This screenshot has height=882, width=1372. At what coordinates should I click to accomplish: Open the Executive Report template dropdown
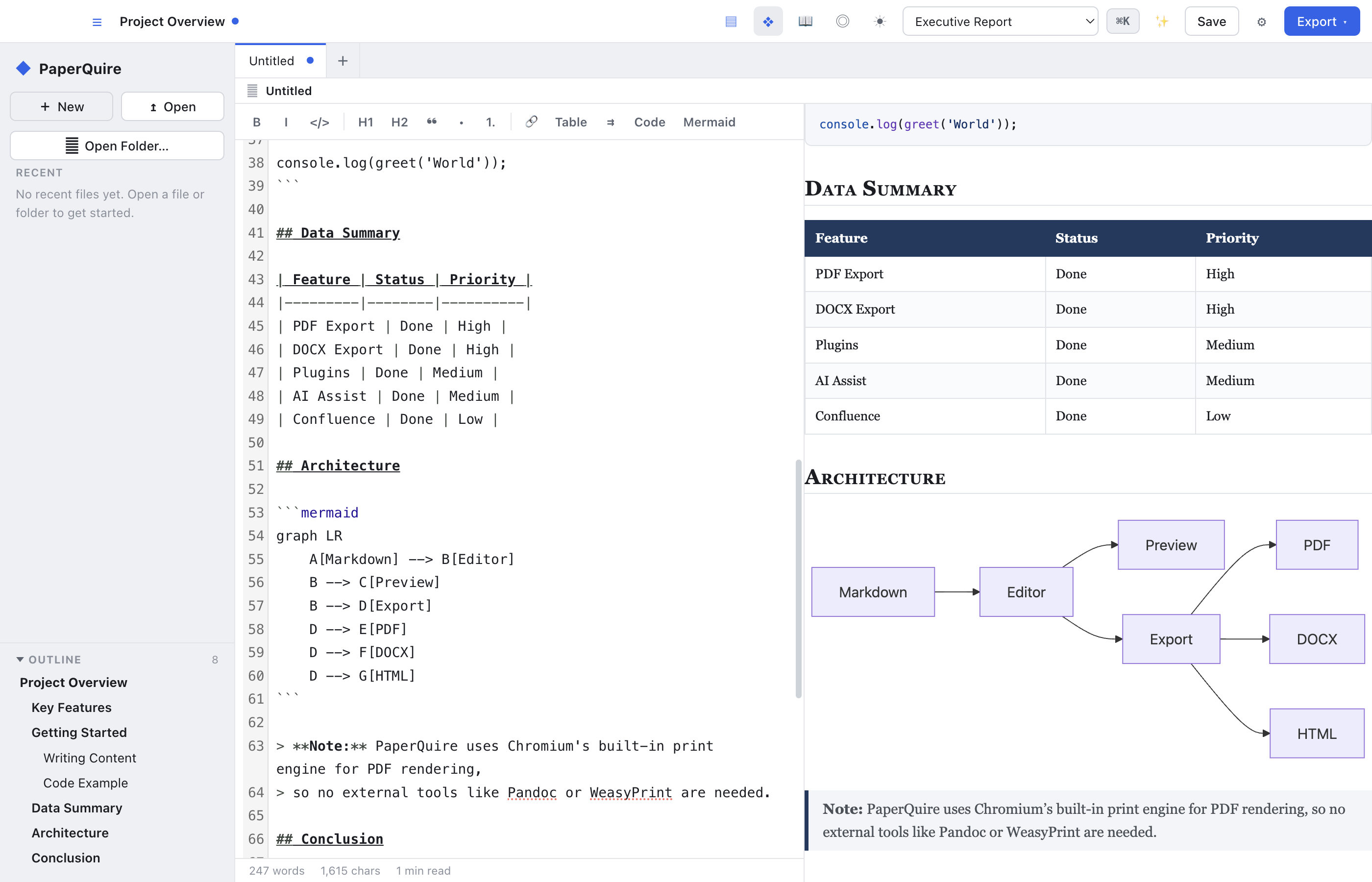(1000, 22)
